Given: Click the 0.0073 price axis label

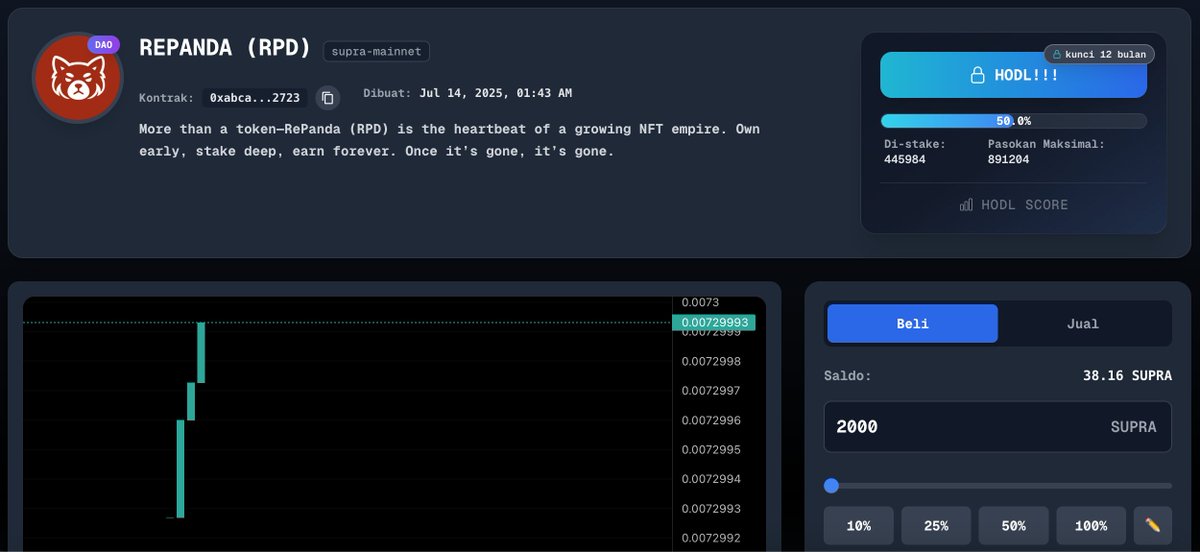Looking at the screenshot, I should (x=700, y=302).
